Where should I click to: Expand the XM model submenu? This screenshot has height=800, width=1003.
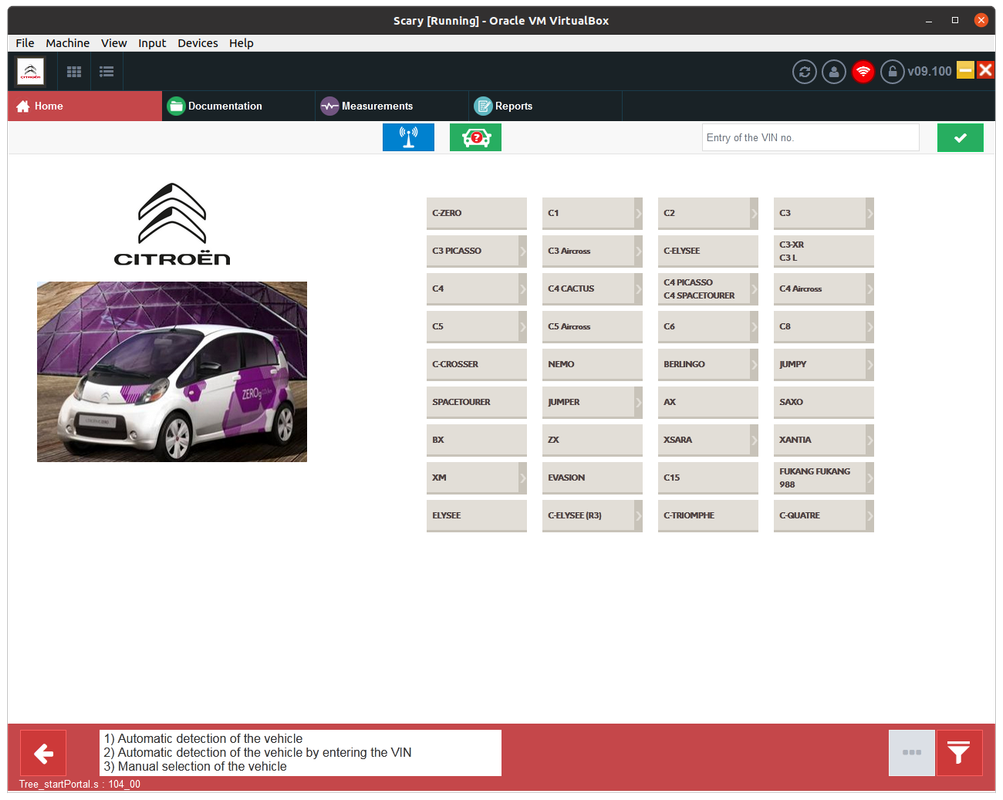pyautogui.click(x=523, y=477)
